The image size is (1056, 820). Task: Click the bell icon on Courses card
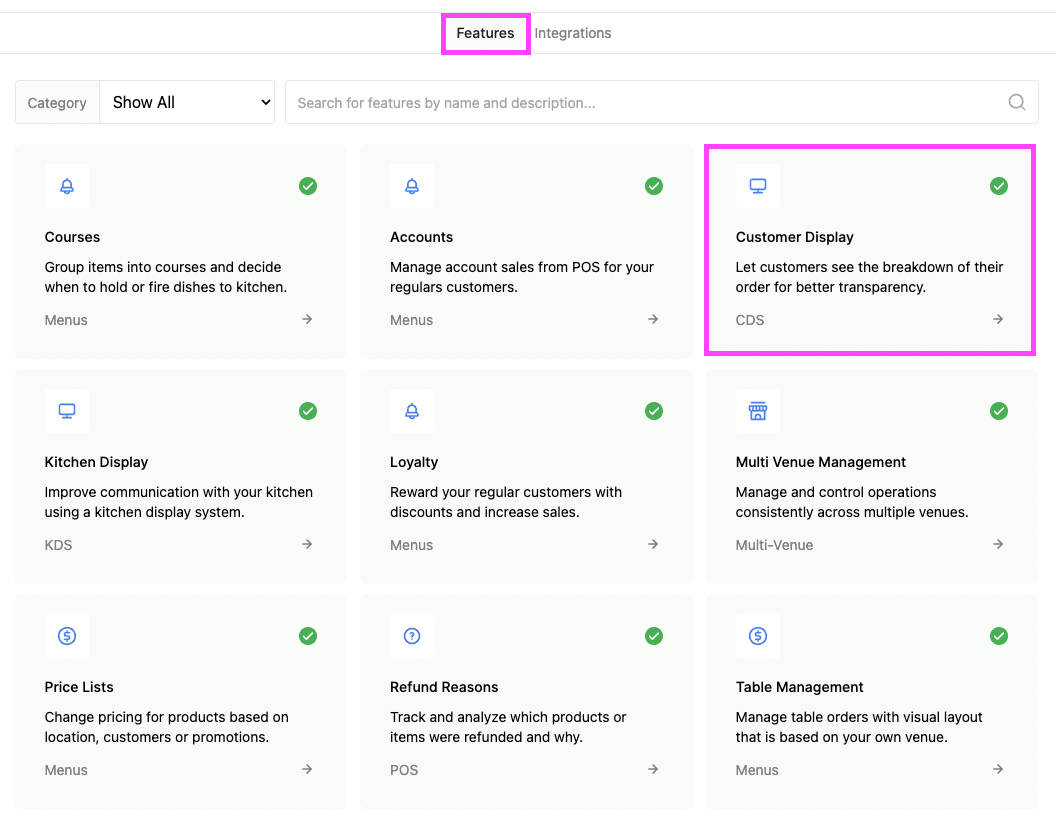pyautogui.click(x=67, y=186)
